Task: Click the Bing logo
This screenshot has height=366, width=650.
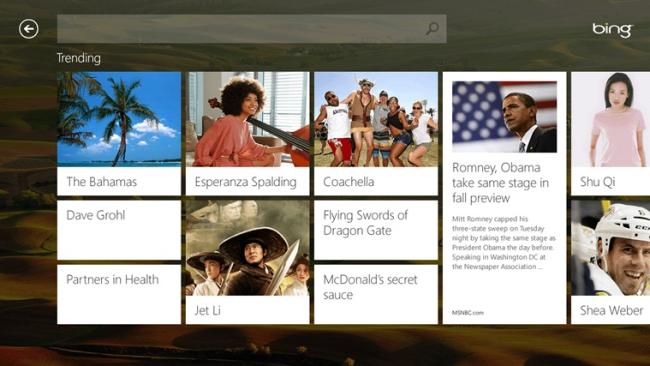Action: point(612,30)
